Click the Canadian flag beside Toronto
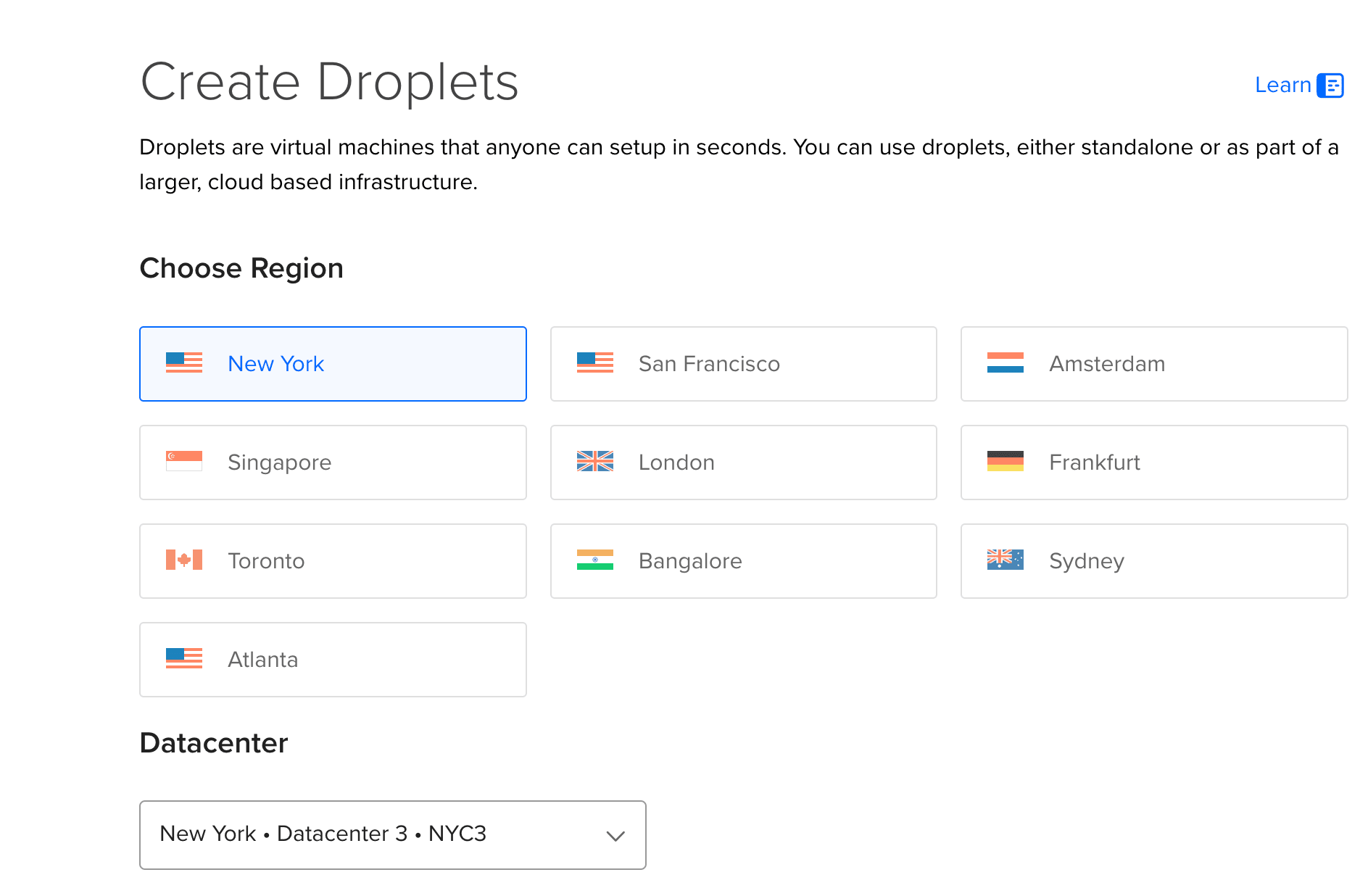Screen dimensions: 1360x896 pos(183,560)
